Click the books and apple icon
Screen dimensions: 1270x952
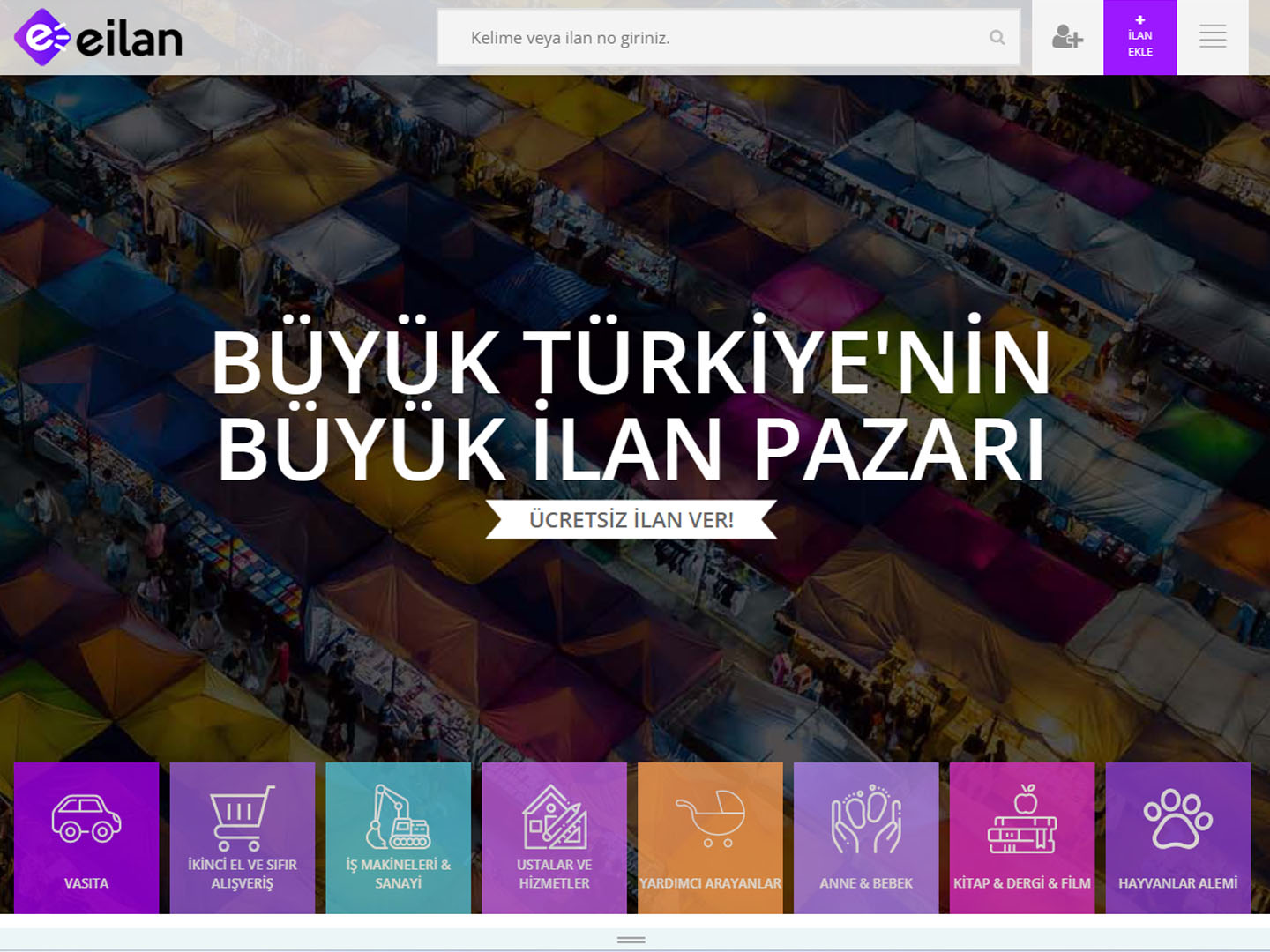(1022, 819)
